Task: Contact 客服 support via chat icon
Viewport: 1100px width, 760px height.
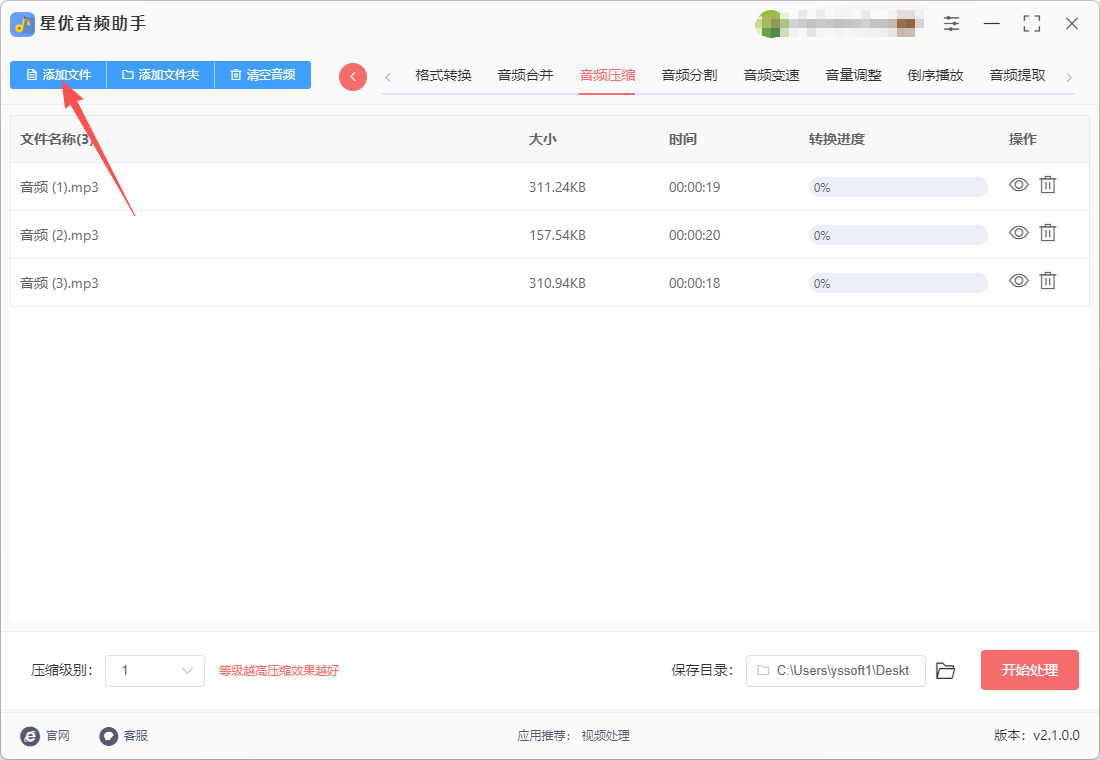Action: [109, 735]
